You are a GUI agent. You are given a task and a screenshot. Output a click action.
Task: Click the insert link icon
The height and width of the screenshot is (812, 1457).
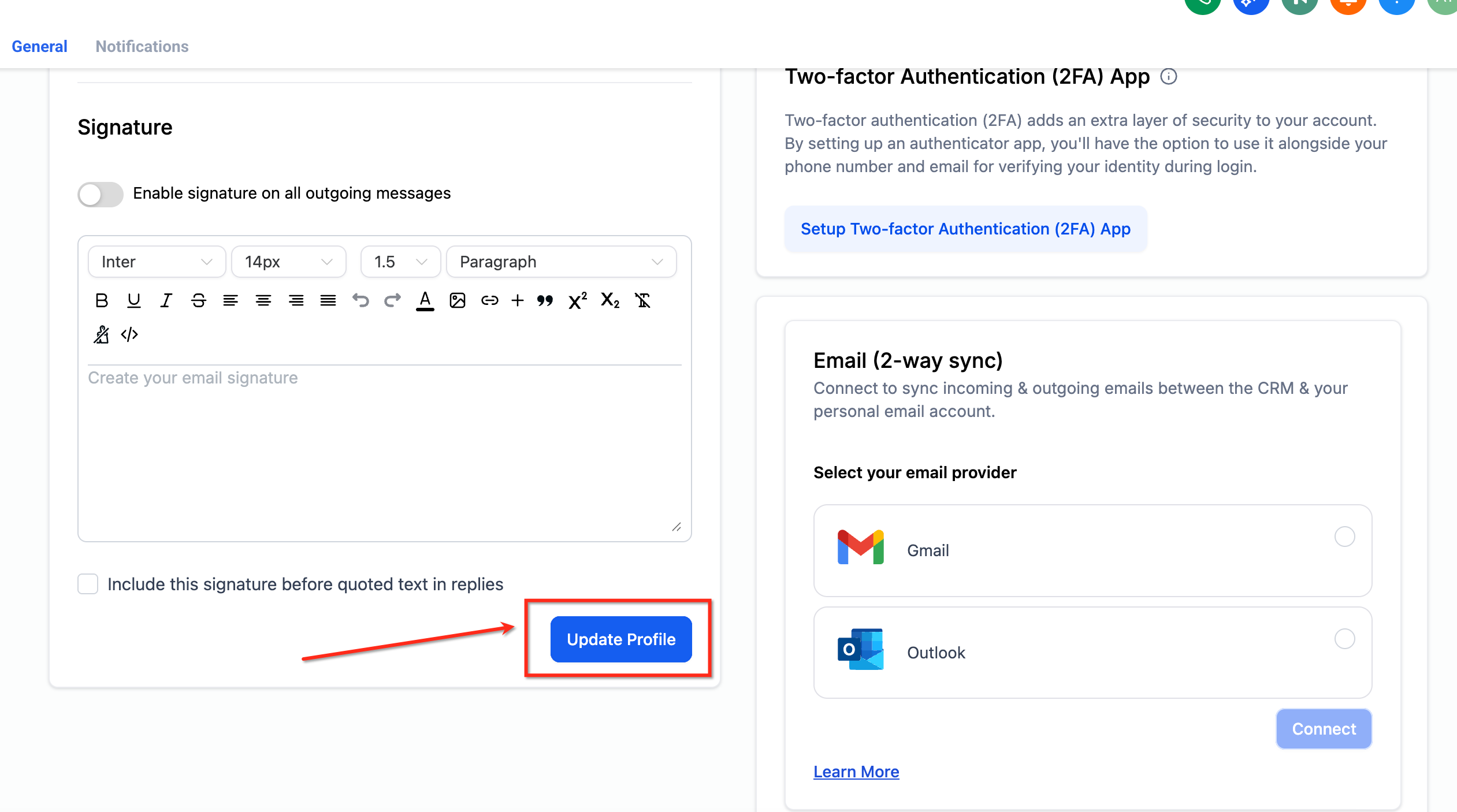point(489,300)
